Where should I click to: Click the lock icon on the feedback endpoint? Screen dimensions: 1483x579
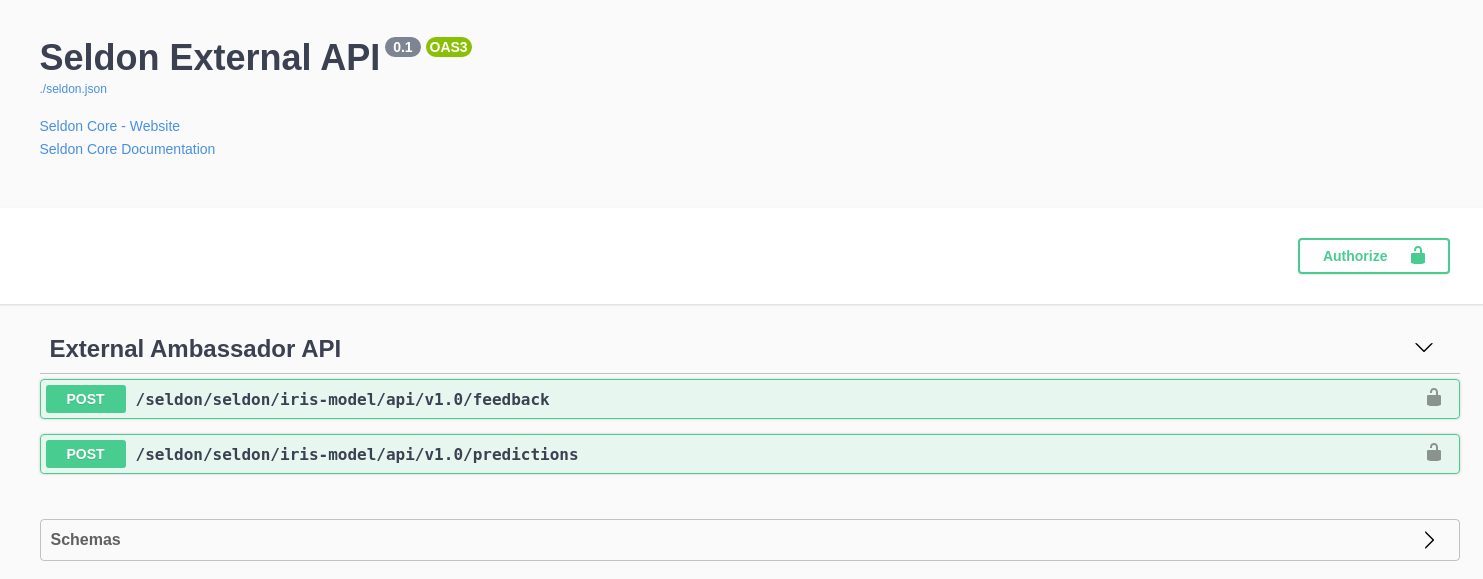click(x=1433, y=398)
